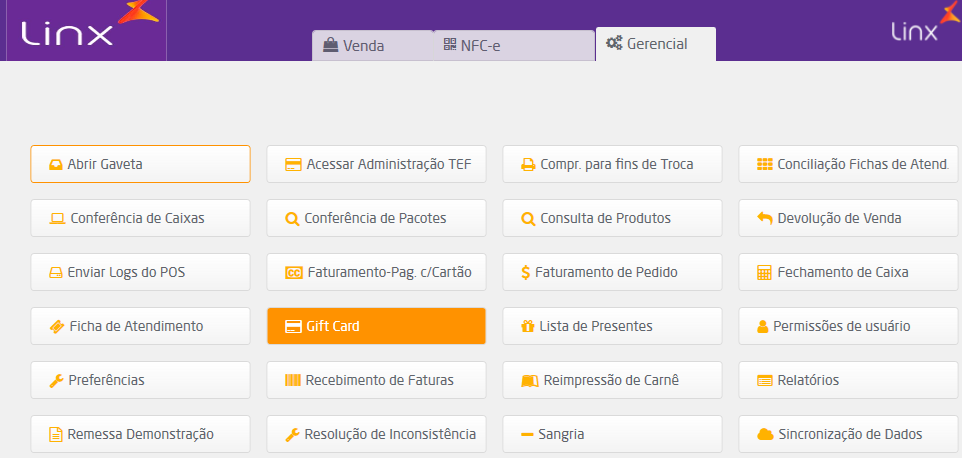Image resolution: width=962 pixels, height=458 pixels.
Task: Switch to the Venda tab
Action: pyautogui.click(x=354, y=45)
